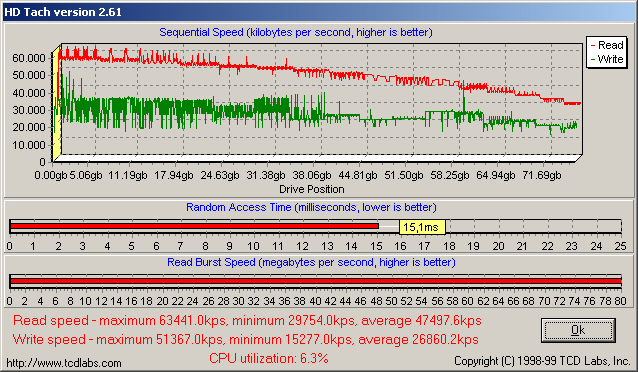This screenshot has width=638, height=372.
Task: Click the 24.63gb drive position label
Action: tap(220, 175)
